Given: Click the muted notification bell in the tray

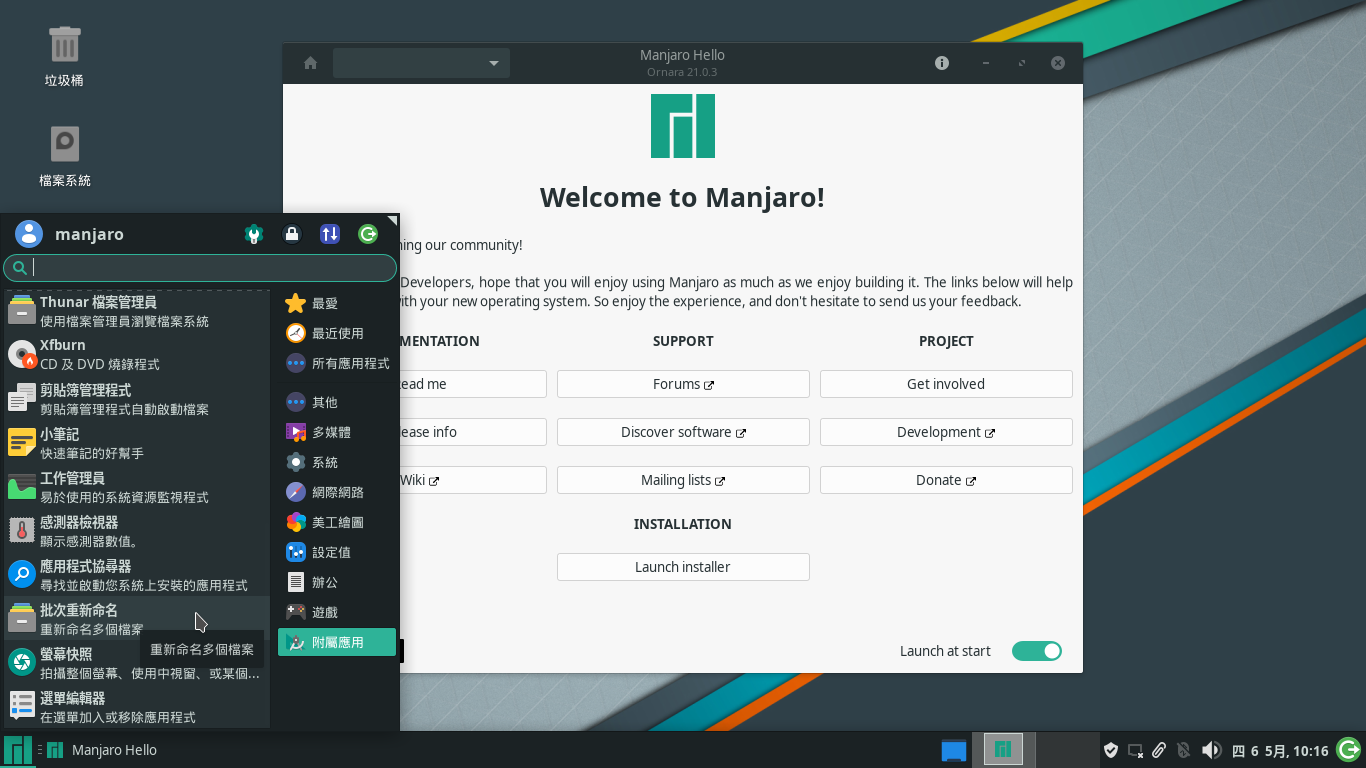Looking at the screenshot, I should (x=1184, y=750).
